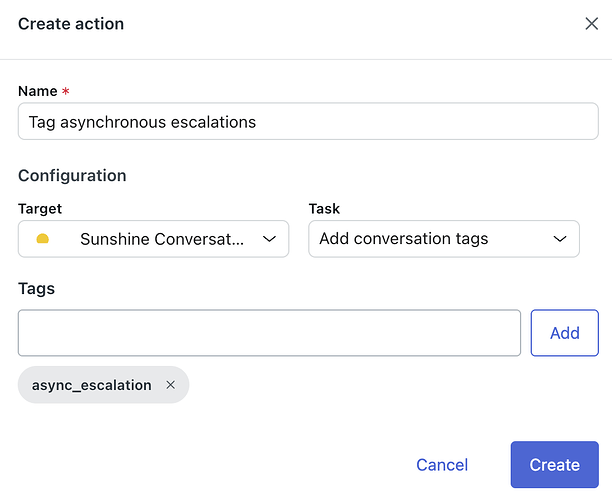Remove the async_escalation tag
The height and width of the screenshot is (500, 612).
171,385
